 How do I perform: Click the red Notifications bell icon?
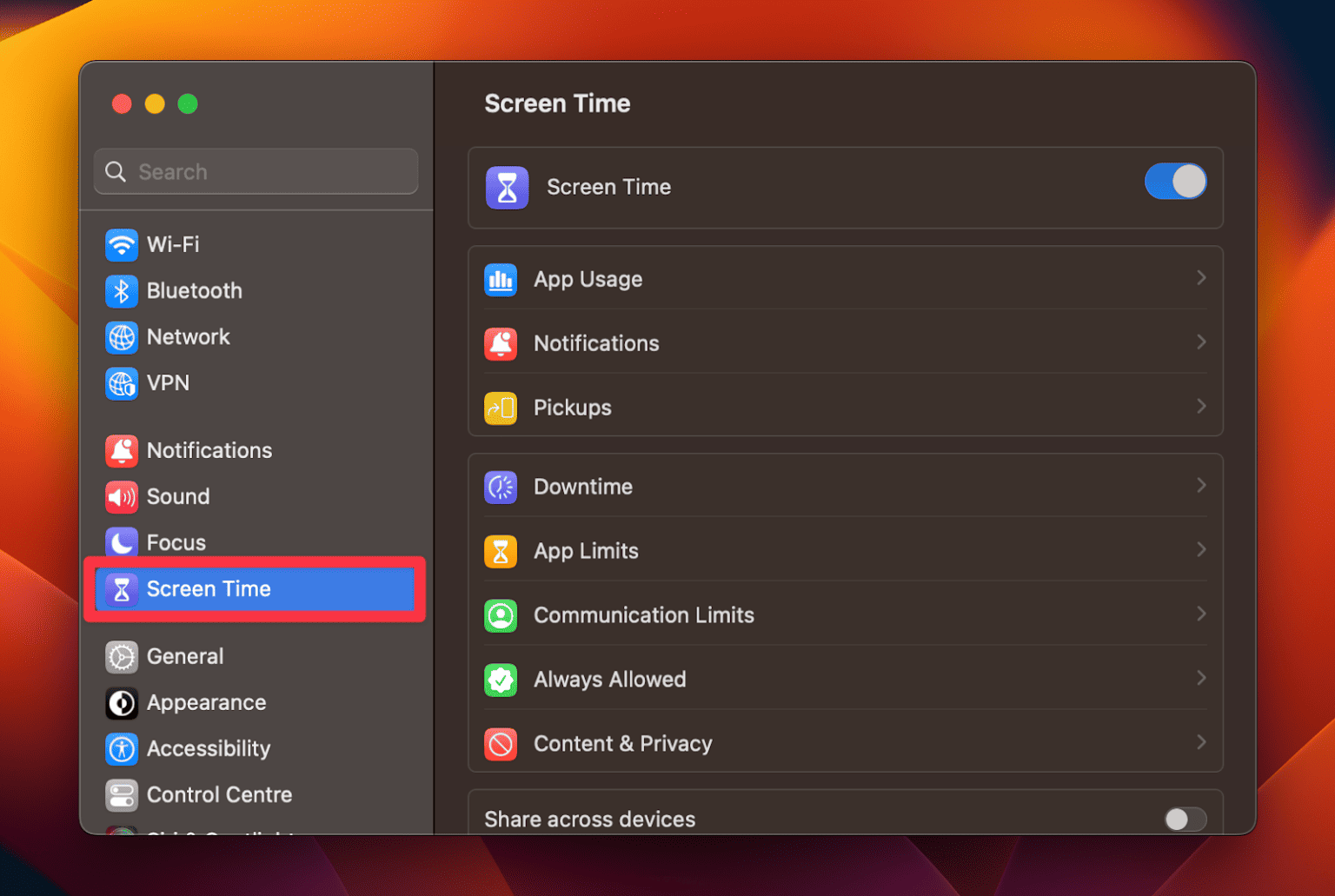click(501, 343)
